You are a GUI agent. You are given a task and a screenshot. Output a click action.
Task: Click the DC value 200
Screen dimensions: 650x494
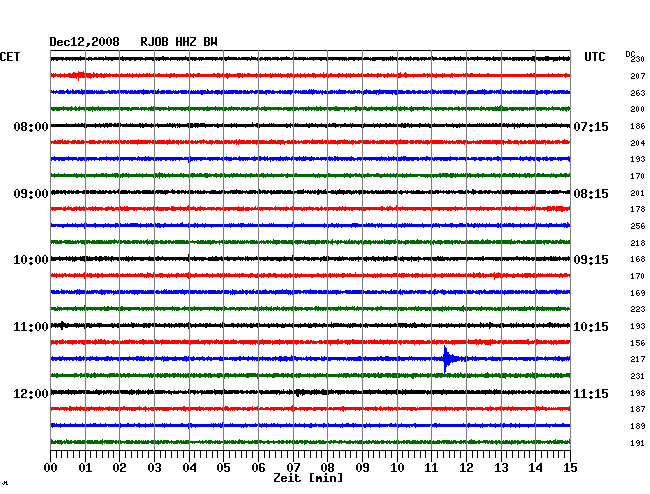point(638,109)
